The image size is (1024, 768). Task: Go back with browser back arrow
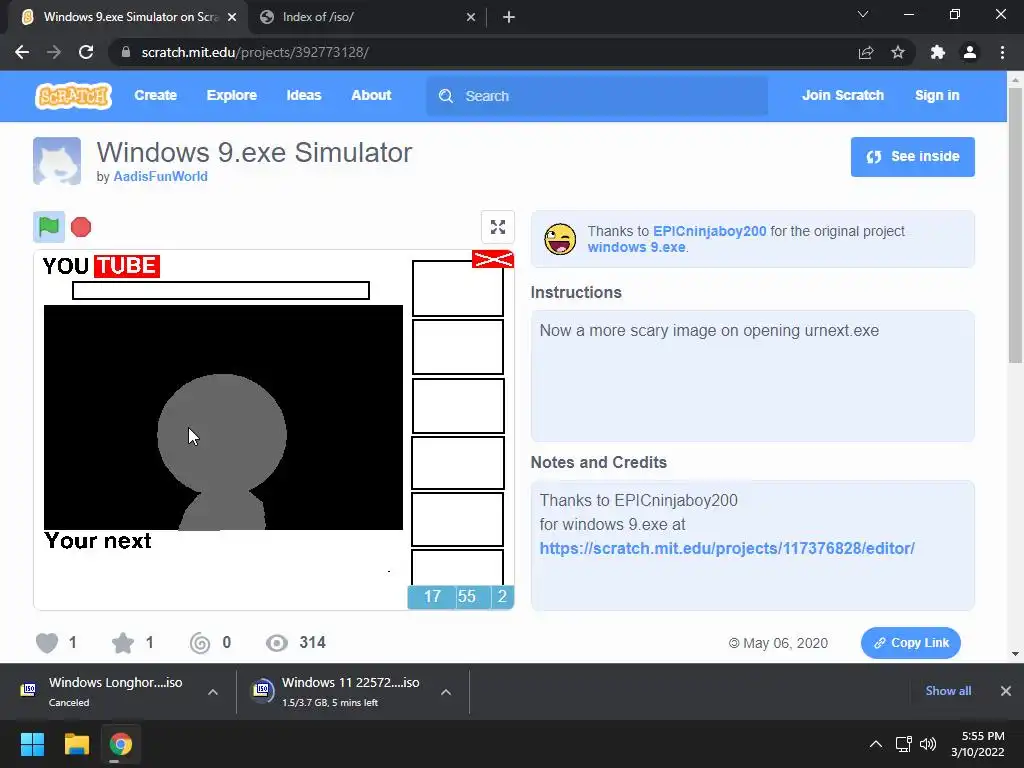pyautogui.click(x=22, y=52)
